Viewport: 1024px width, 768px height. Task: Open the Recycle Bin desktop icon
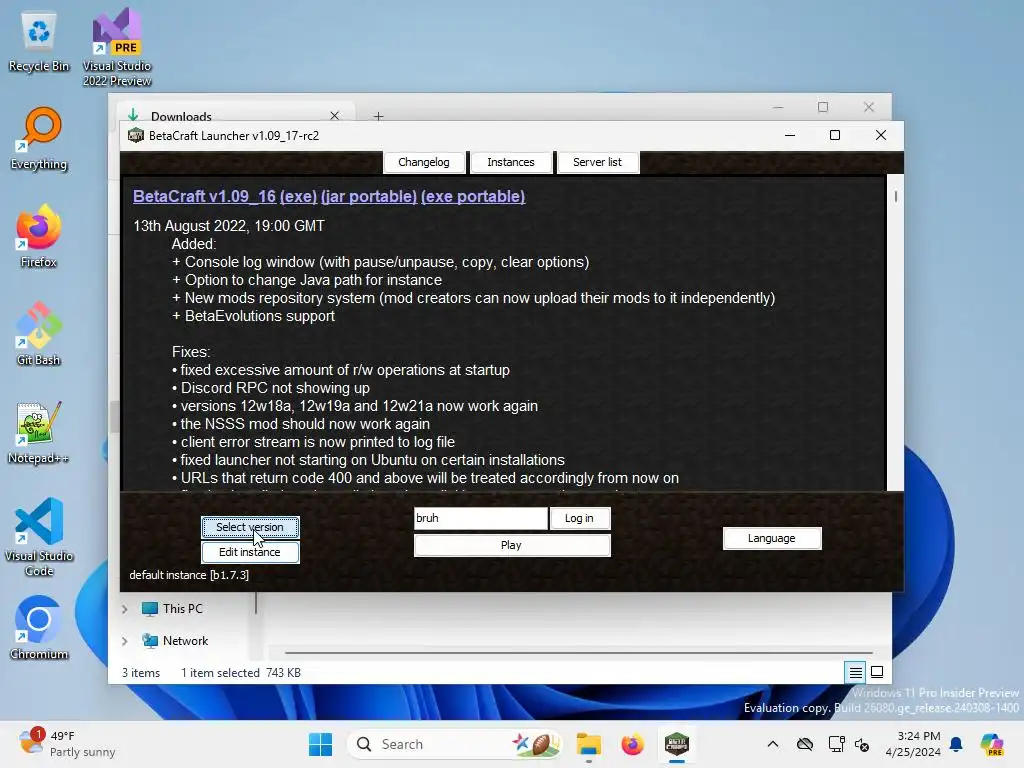click(39, 43)
